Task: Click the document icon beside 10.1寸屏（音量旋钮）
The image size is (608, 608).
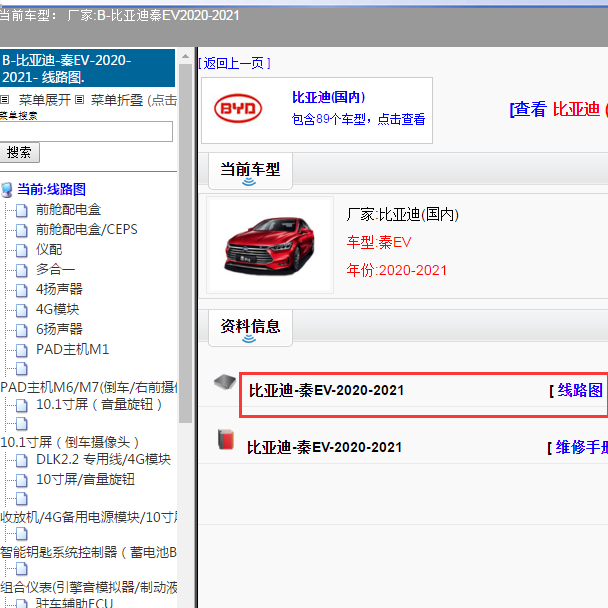Action: coord(22,406)
